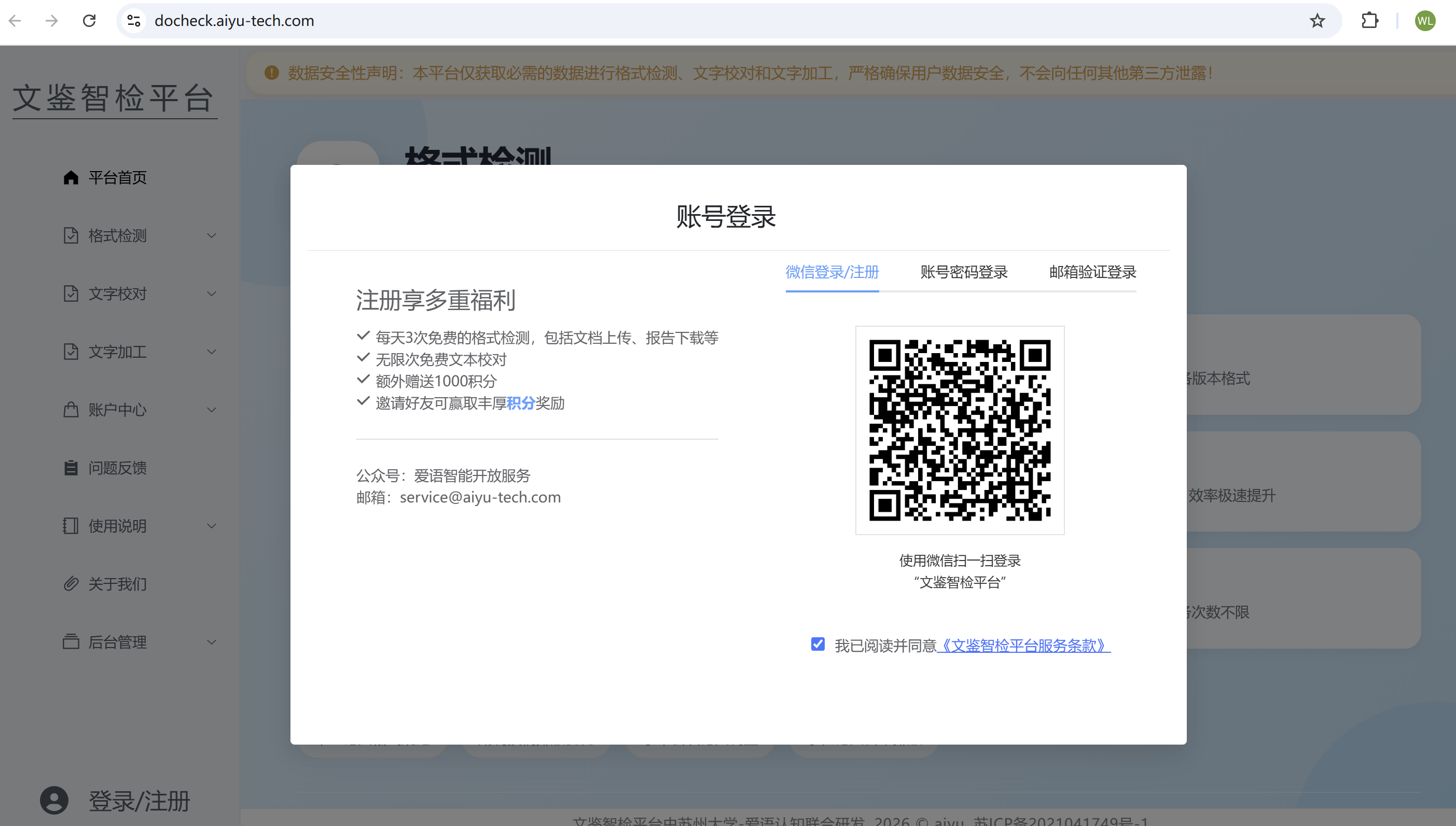Click the 账户中心 bag icon
Image resolution: width=1456 pixels, height=826 pixels.
click(x=71, y=410)
